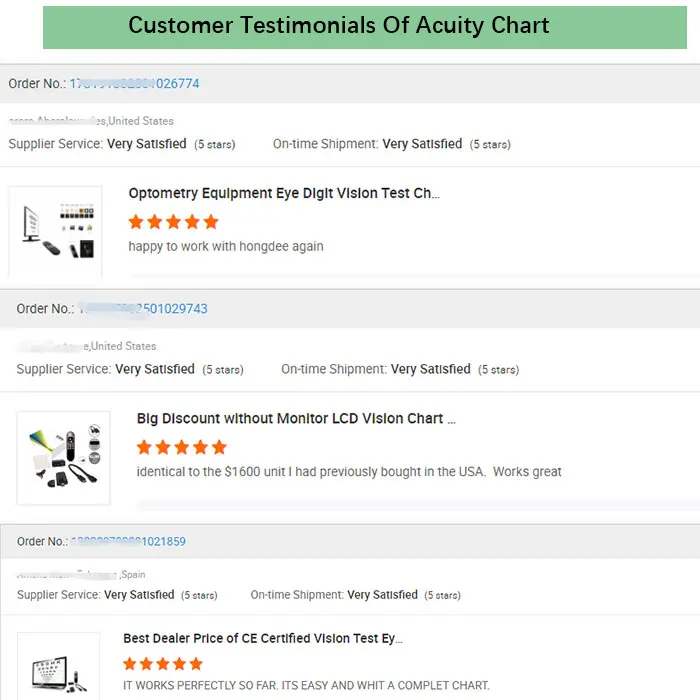
Task: Open 'Optometry Equipment Eye Digit Vision Test' title
Action: point(284,193)
